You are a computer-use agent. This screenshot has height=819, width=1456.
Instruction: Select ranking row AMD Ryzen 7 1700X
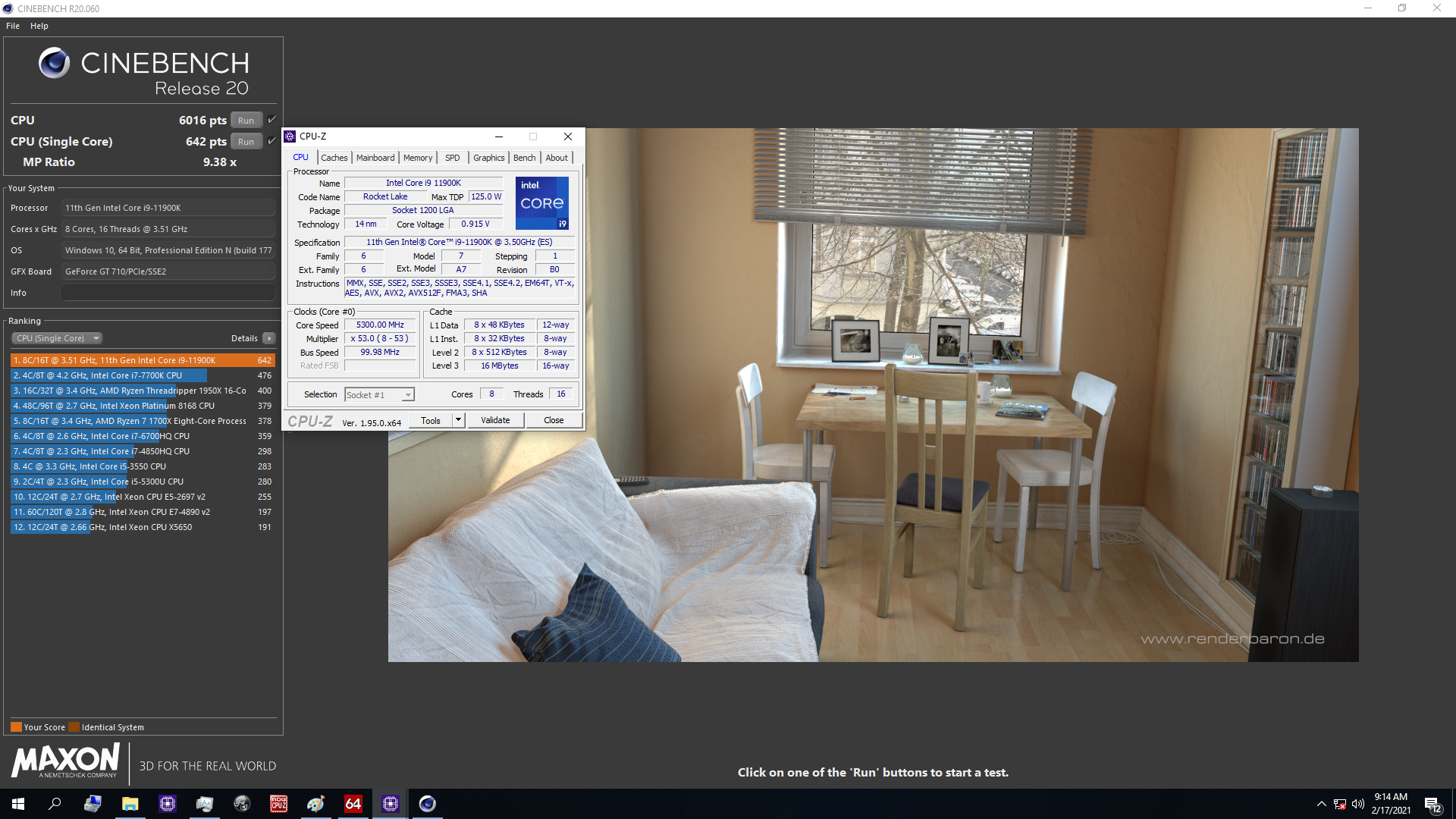point(143,421)
